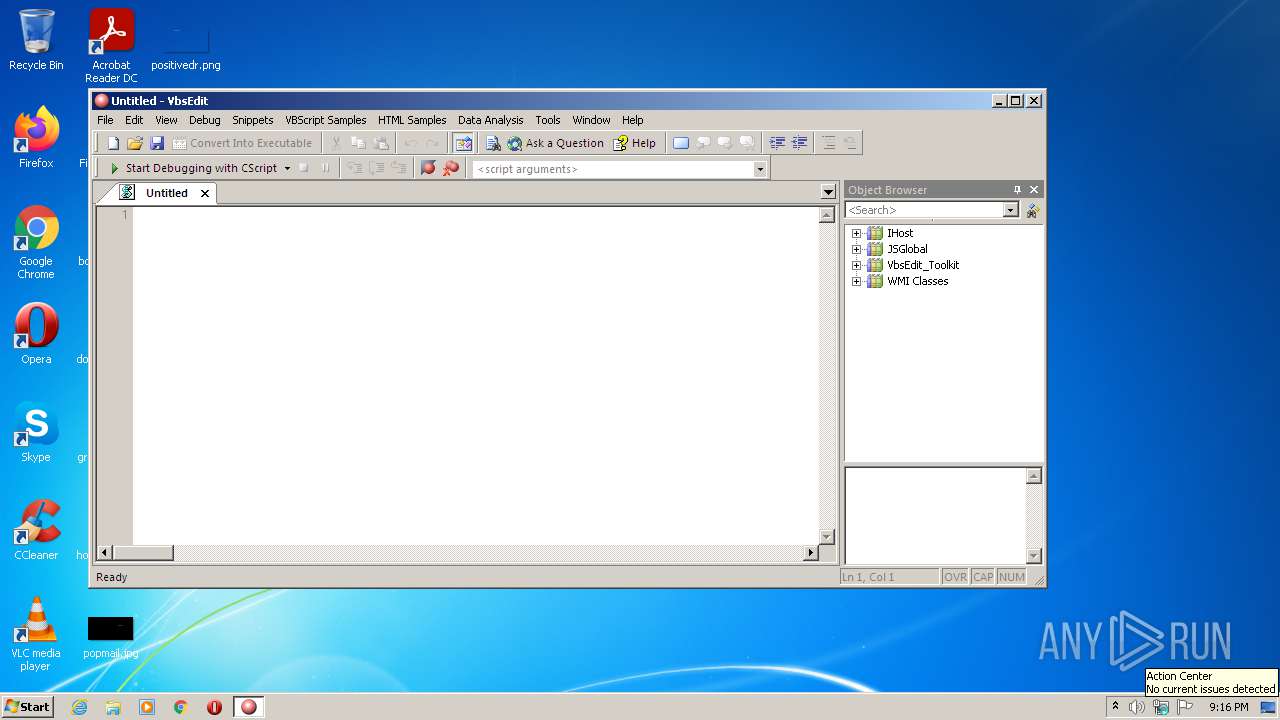
Task: Click the decrease indent toolbar icon
Action: pyautogui.click(x=799, y=143)
